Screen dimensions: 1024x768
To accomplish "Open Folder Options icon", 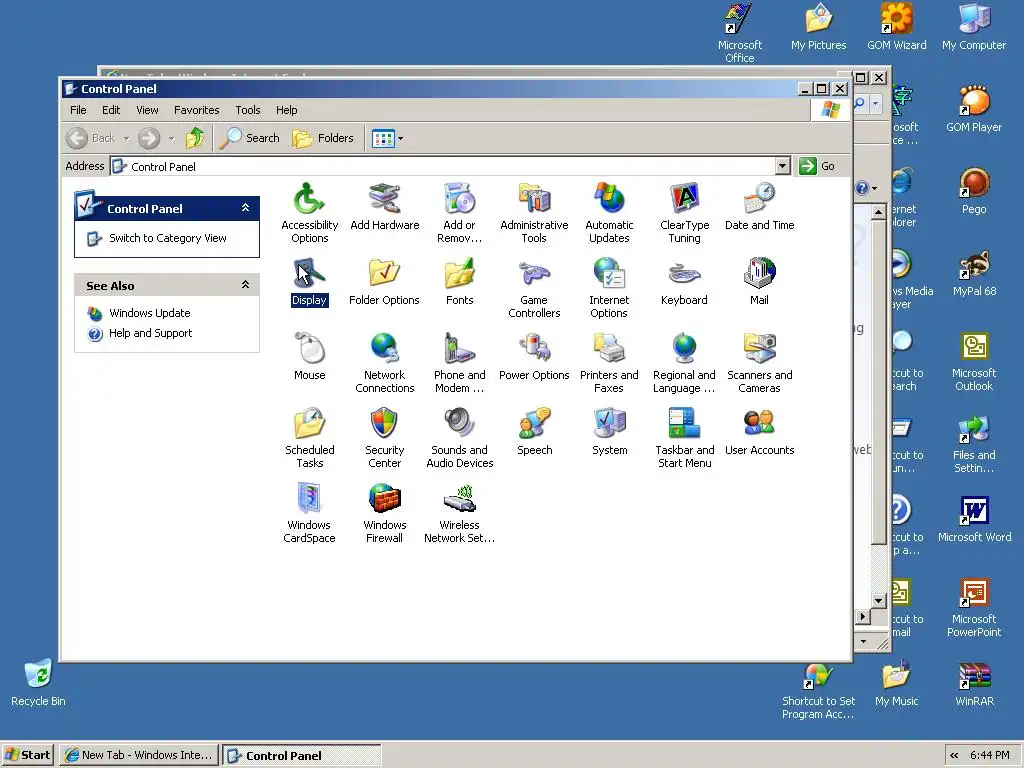I will coord(384,282).
